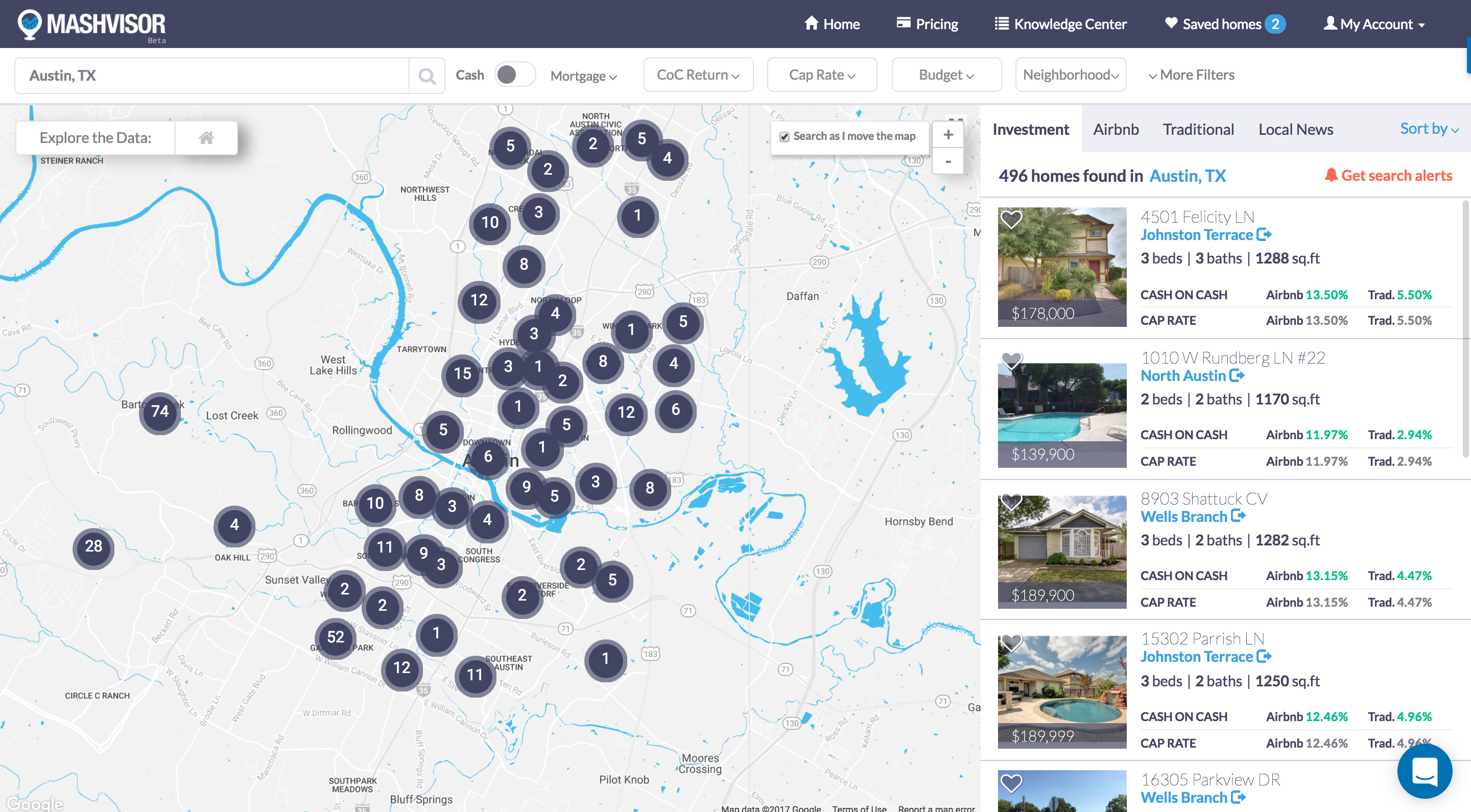
Task: Click into the Austin, TX search field
Action: tap(211, 76)
